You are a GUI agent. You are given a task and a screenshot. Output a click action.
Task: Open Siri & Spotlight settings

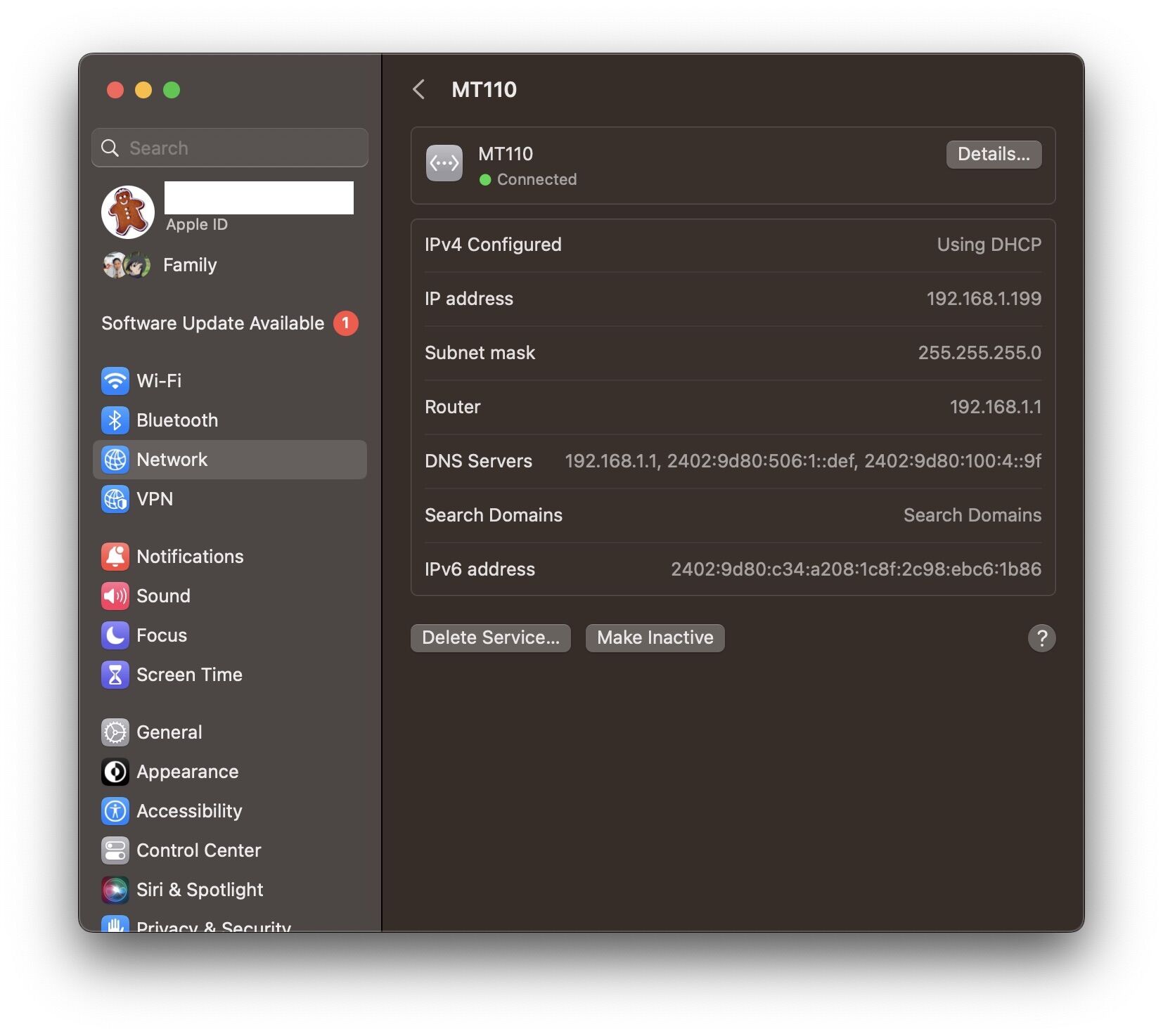230,890
